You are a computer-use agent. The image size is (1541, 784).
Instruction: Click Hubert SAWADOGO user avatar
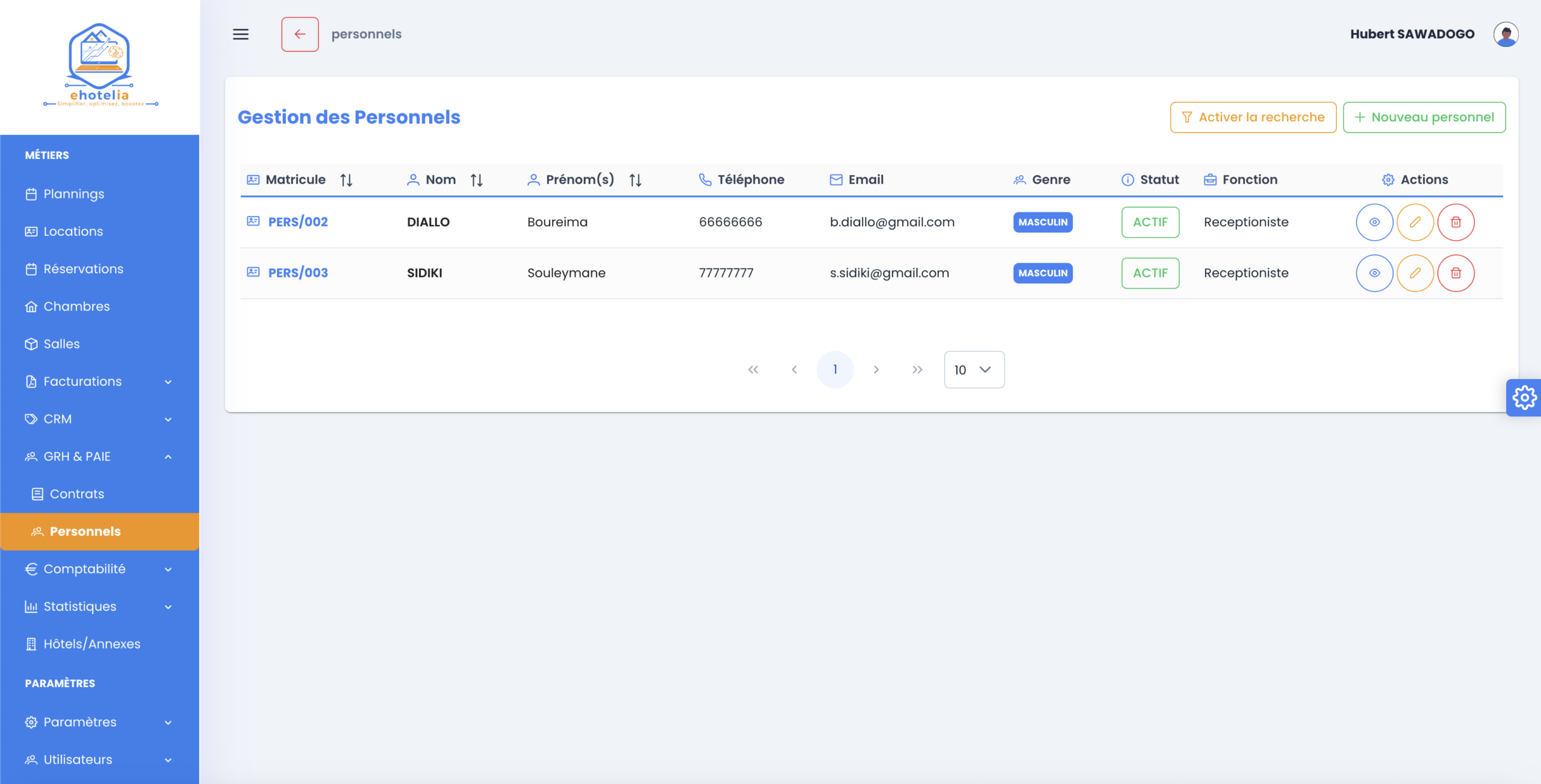1505,34
